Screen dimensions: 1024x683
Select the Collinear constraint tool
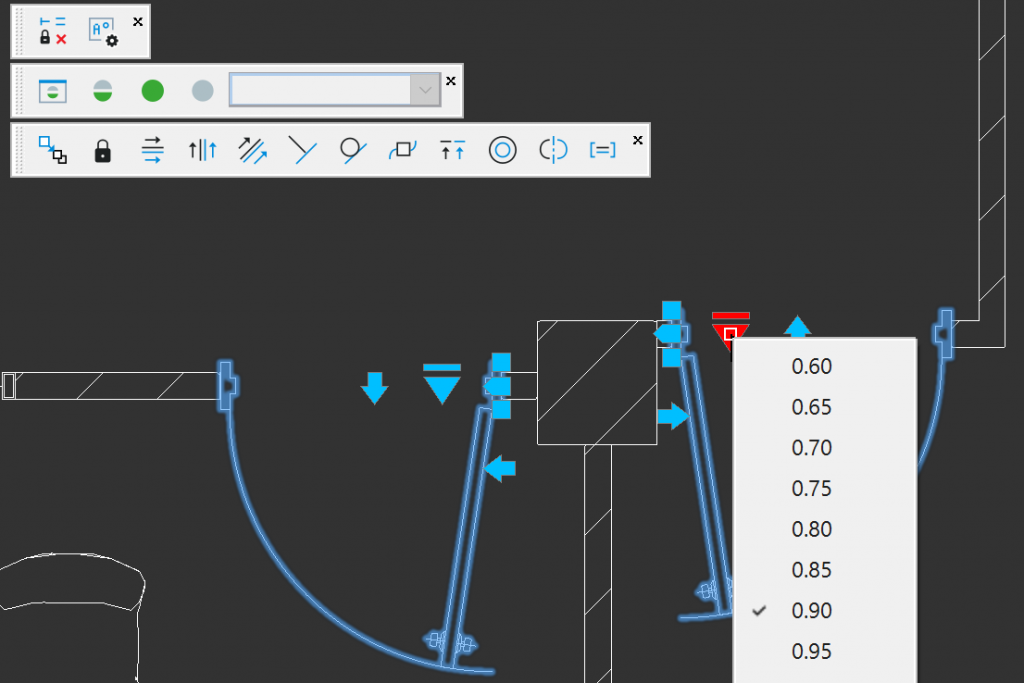click(x=453, y=150)
